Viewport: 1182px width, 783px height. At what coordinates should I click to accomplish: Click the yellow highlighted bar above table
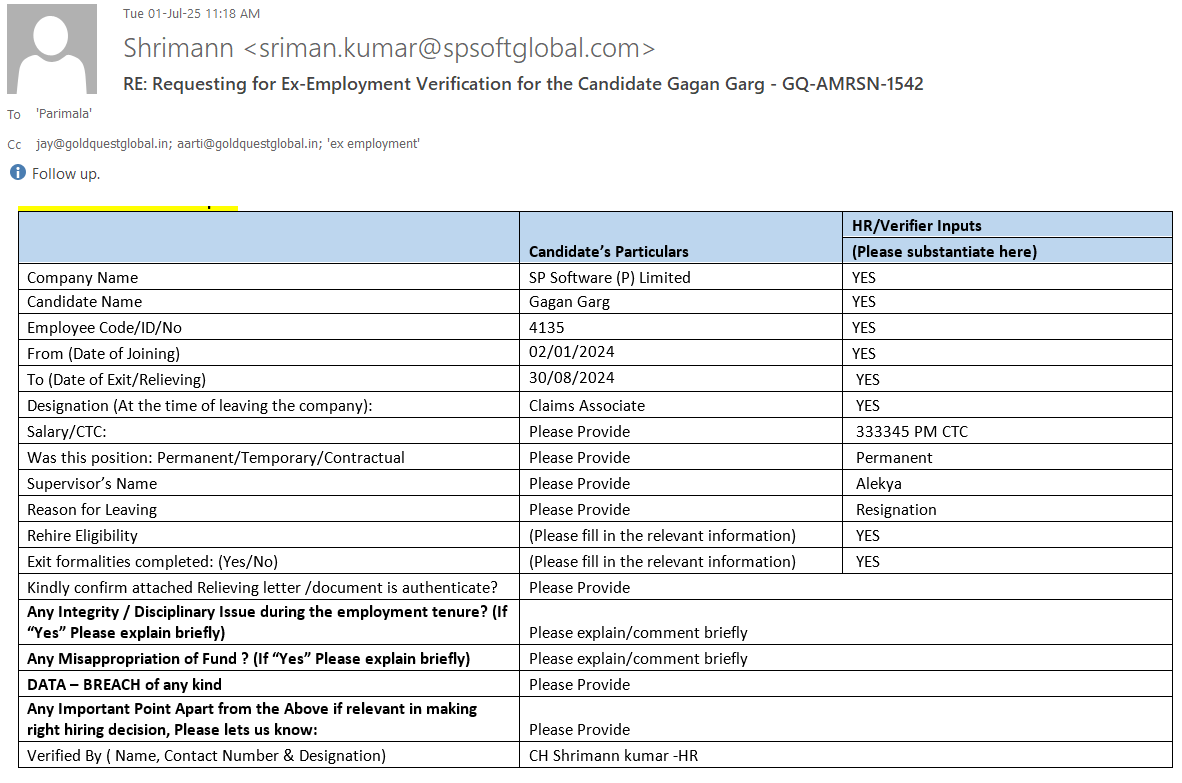coord(127,208)
